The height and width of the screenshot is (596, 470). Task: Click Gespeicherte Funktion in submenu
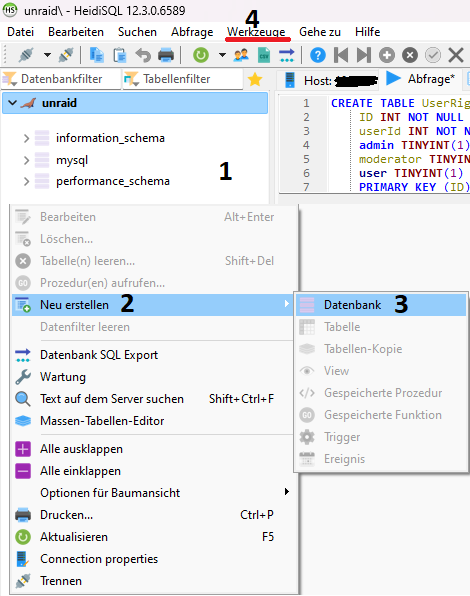381,415
